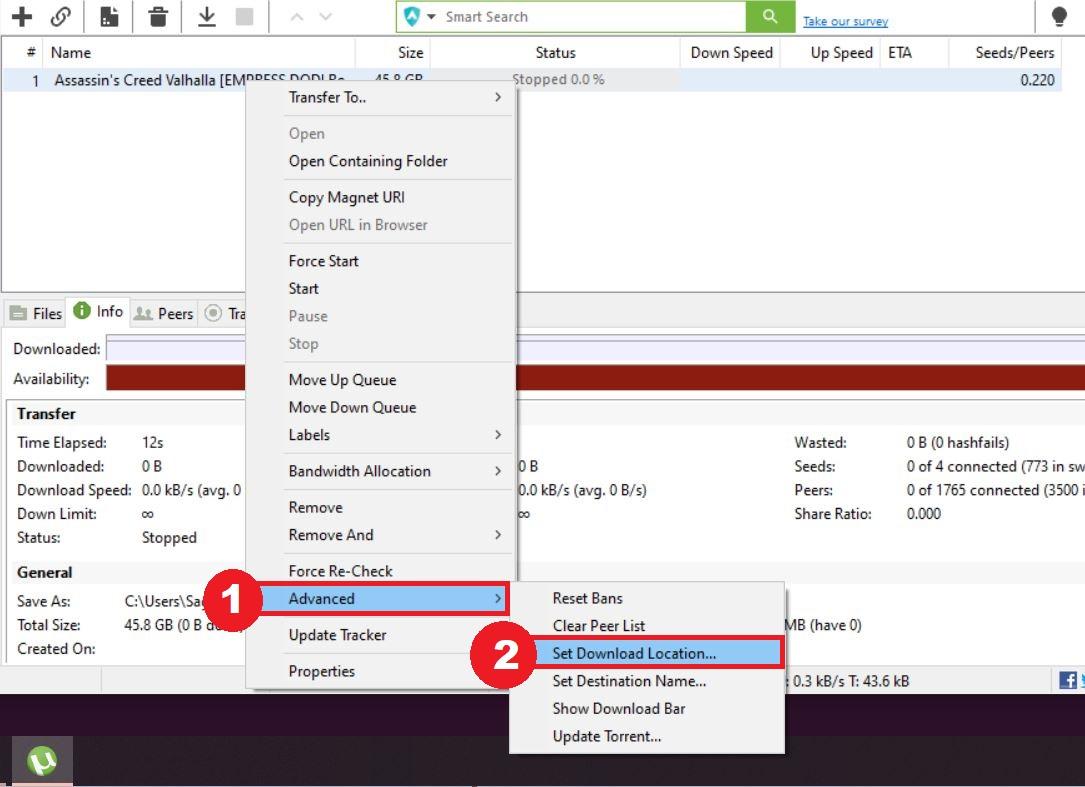Sort by the ETA column header
Screen dimensions: 1085x787
pos(914,53)
